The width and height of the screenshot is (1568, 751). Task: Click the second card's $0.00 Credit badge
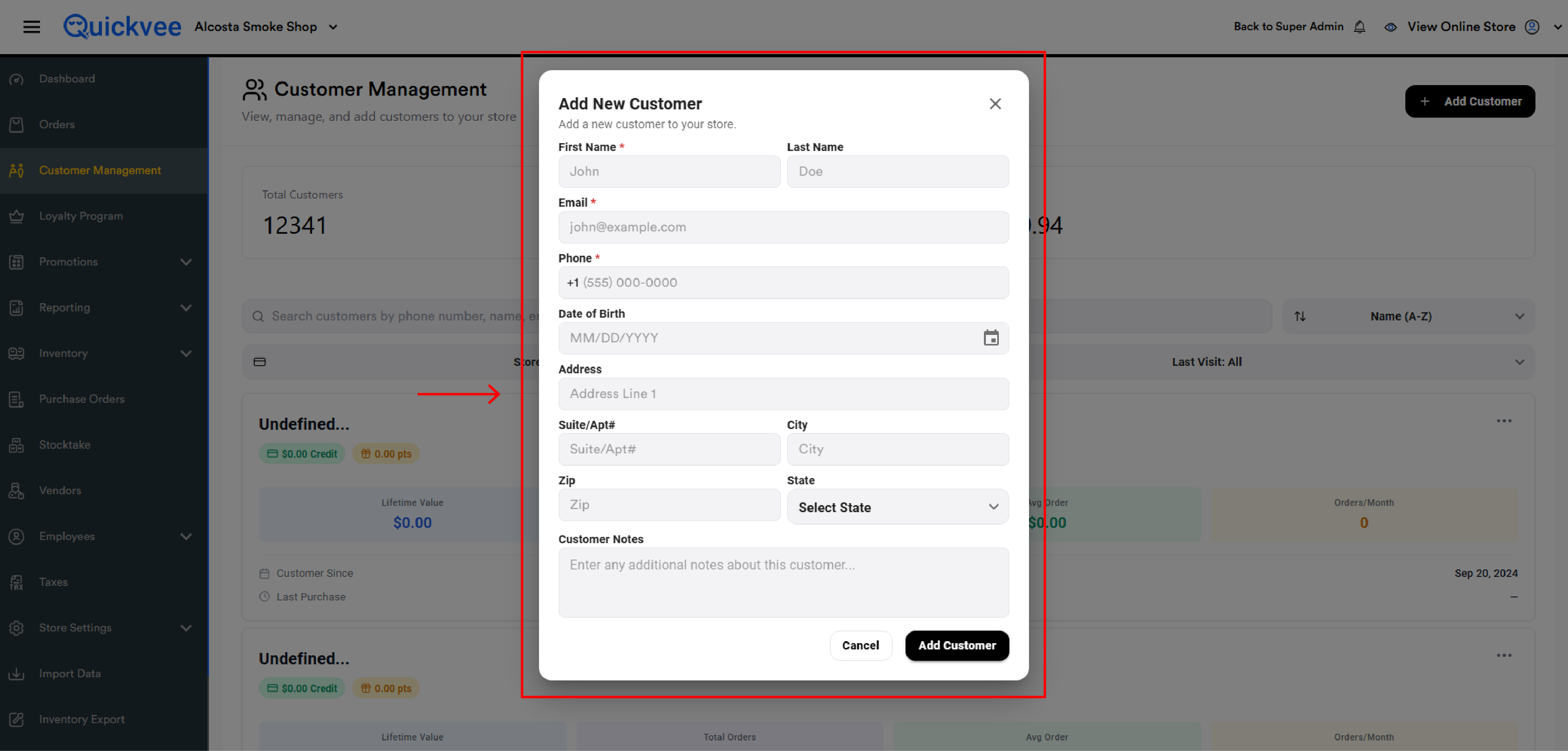(x=302, y=688)
